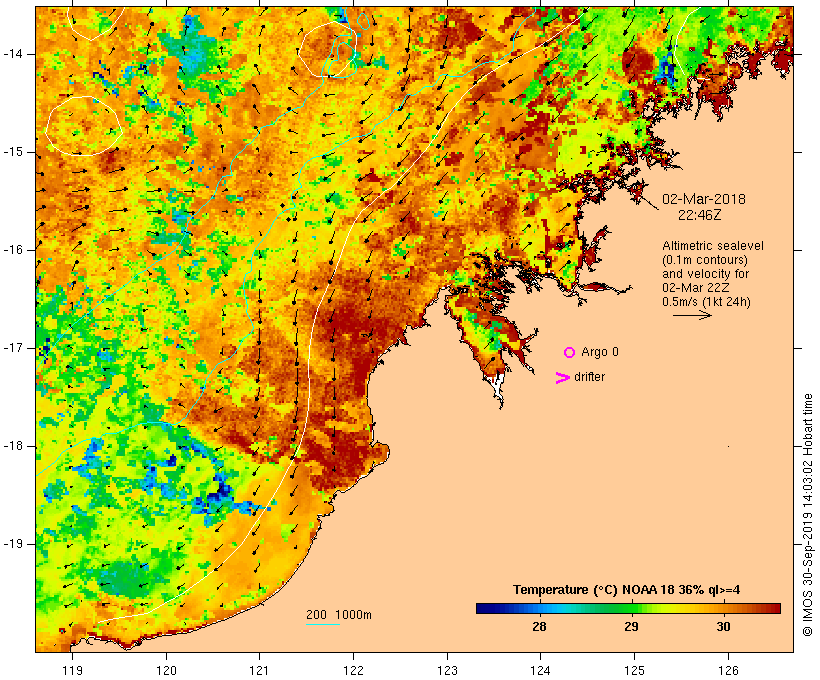Viewport: 820px width, 680px height.
Task: Click the temperature color bar near 29
Action: tap(631, 608)
